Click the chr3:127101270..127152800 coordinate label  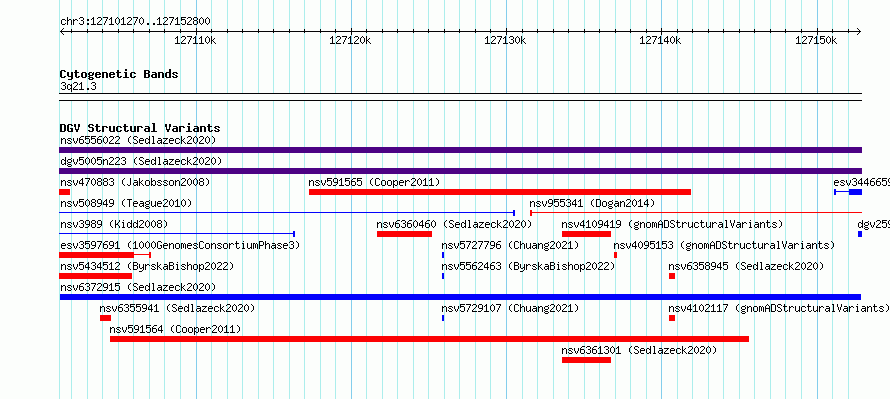coord(135,22)
